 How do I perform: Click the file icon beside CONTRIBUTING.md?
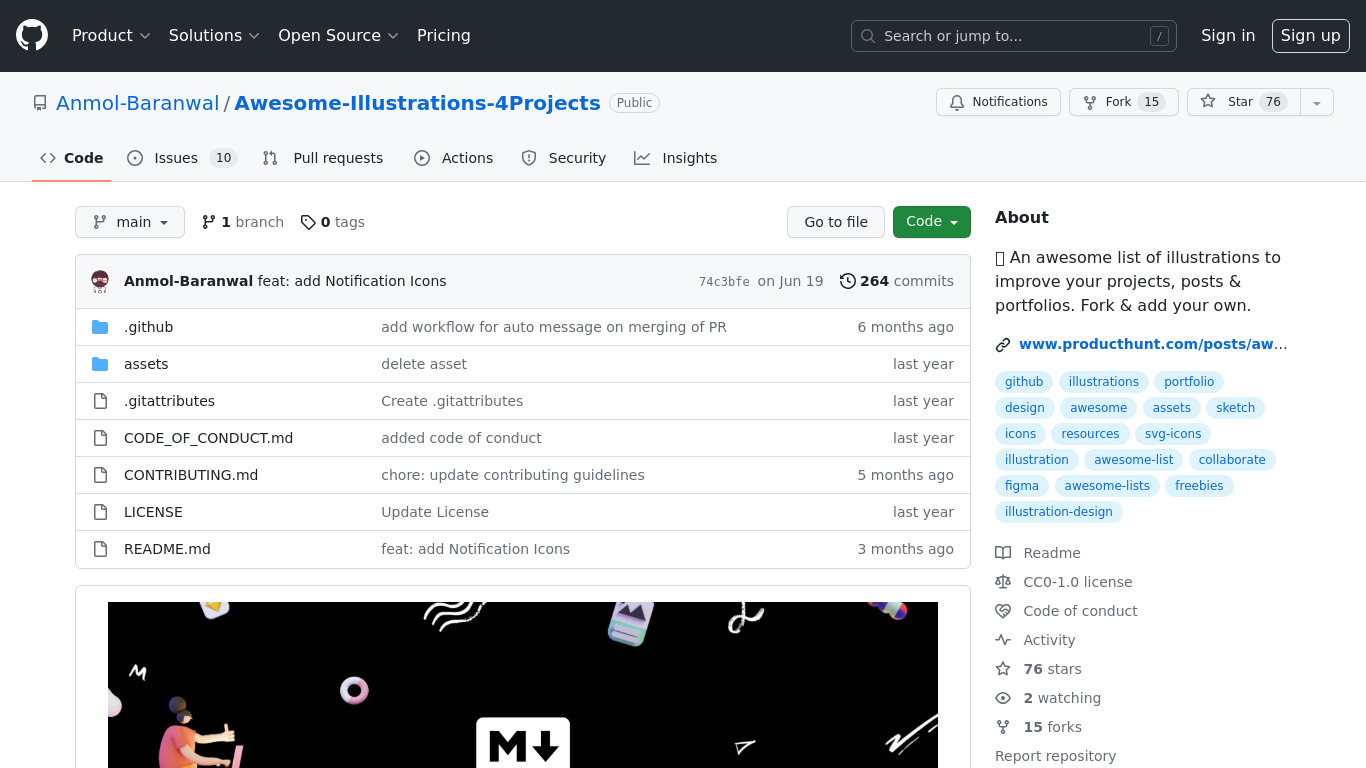tap(100, 475)
